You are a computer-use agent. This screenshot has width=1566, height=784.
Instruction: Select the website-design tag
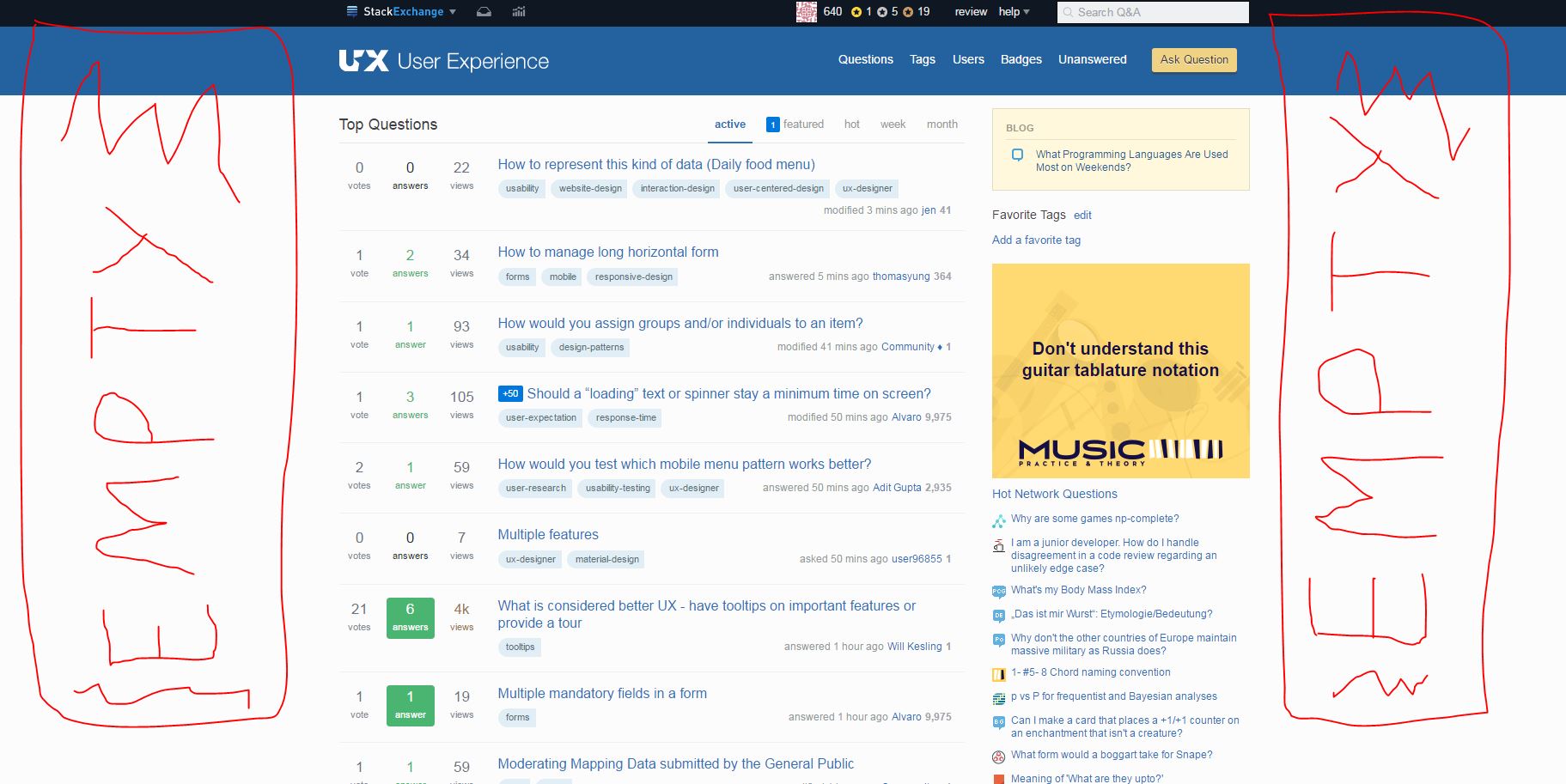[590, 189]
